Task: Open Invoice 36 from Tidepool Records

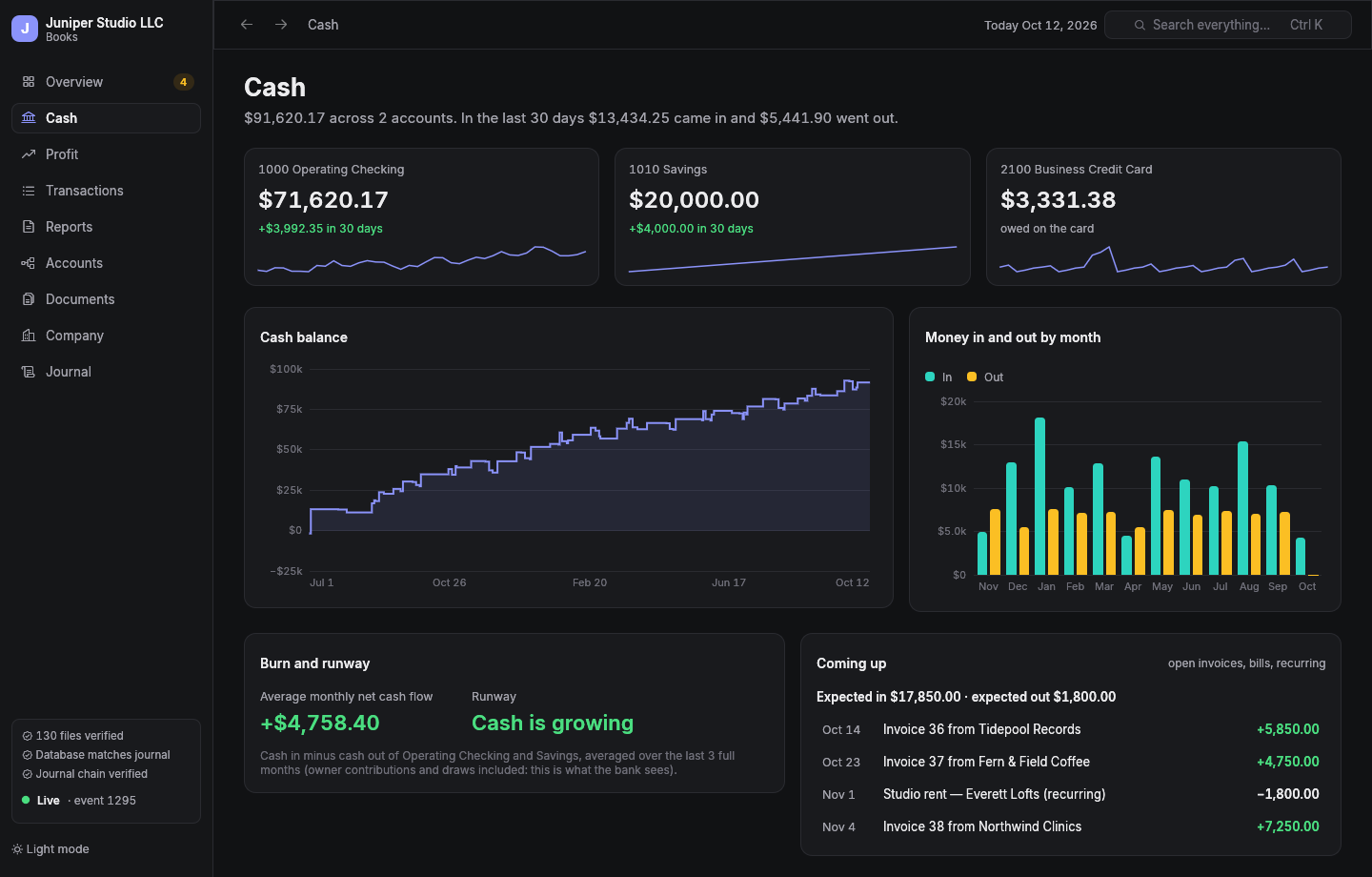Action: [x=1071, y=729]
